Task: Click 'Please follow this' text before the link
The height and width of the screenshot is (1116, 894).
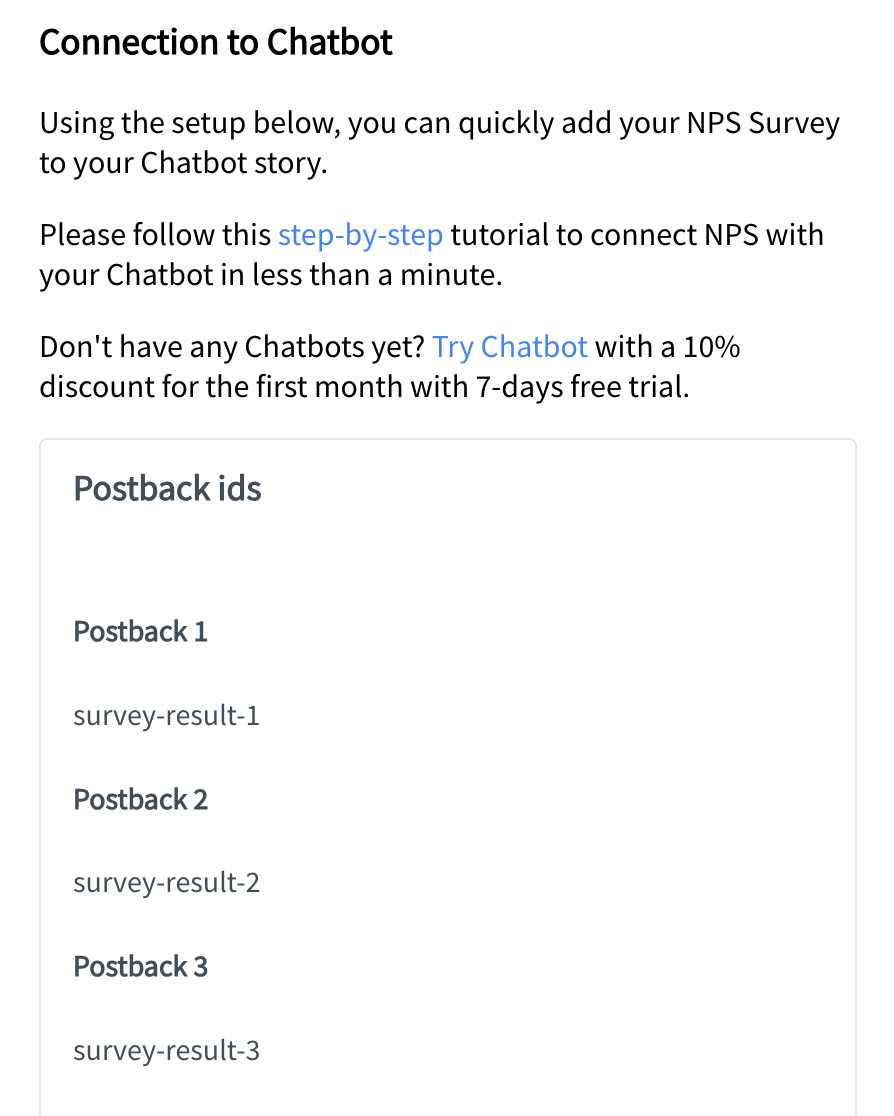Action: click(x=155, y=236)
